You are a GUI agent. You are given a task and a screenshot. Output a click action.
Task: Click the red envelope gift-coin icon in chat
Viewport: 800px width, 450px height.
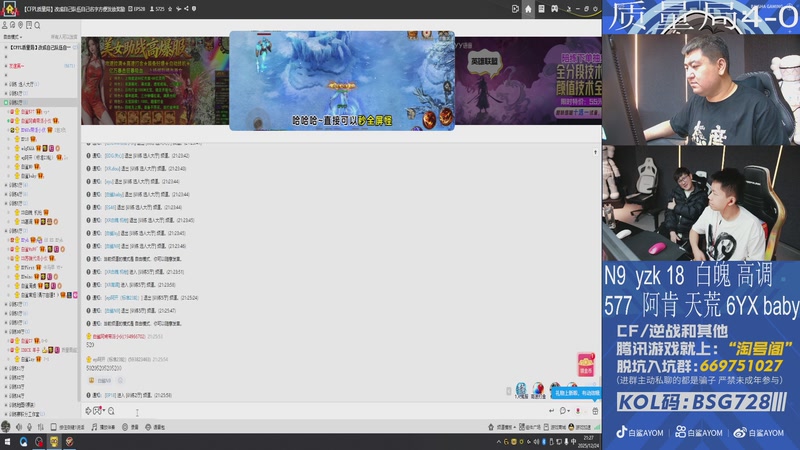(586, 365)
